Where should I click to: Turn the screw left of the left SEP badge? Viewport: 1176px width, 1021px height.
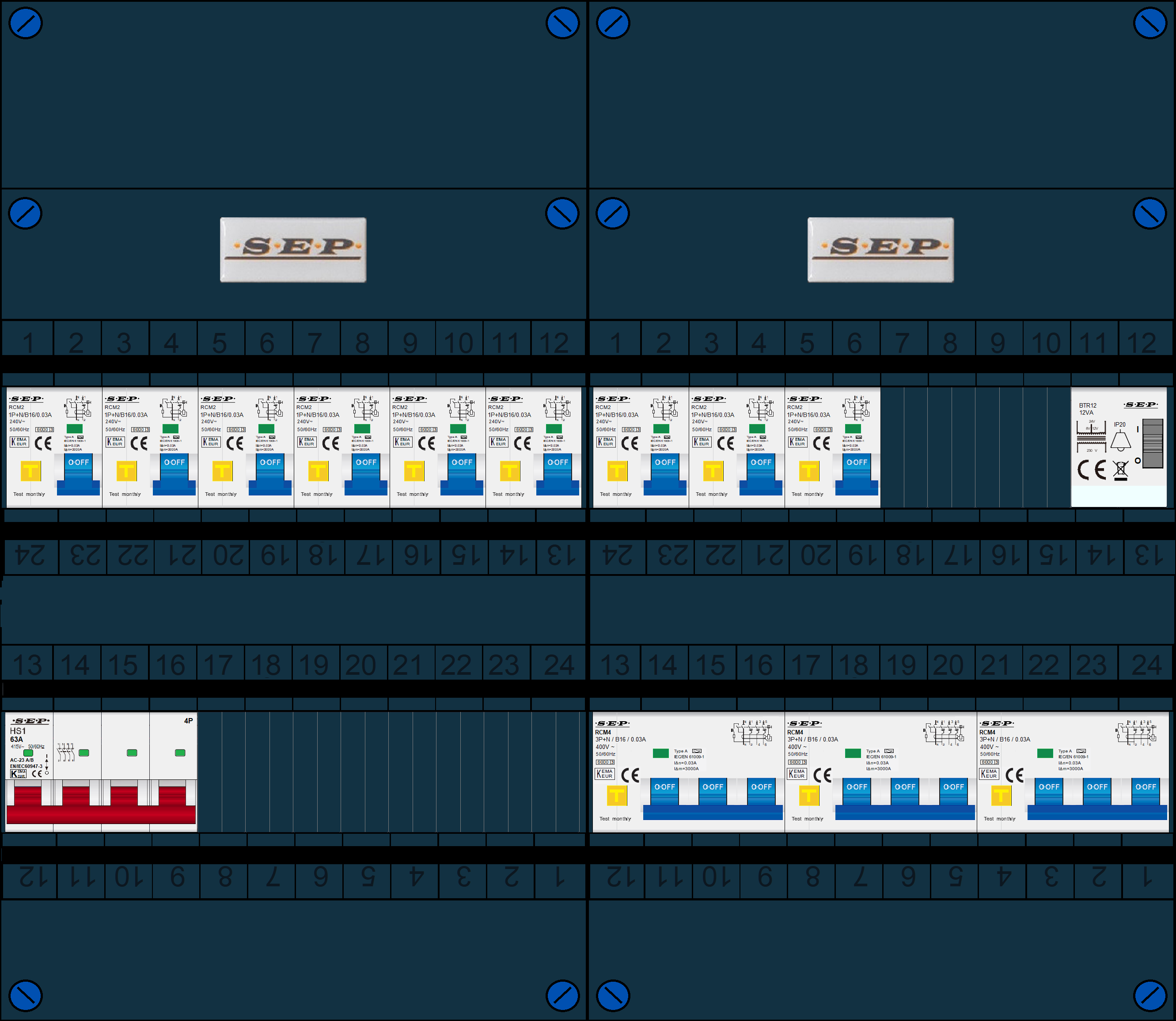[25, 214]
